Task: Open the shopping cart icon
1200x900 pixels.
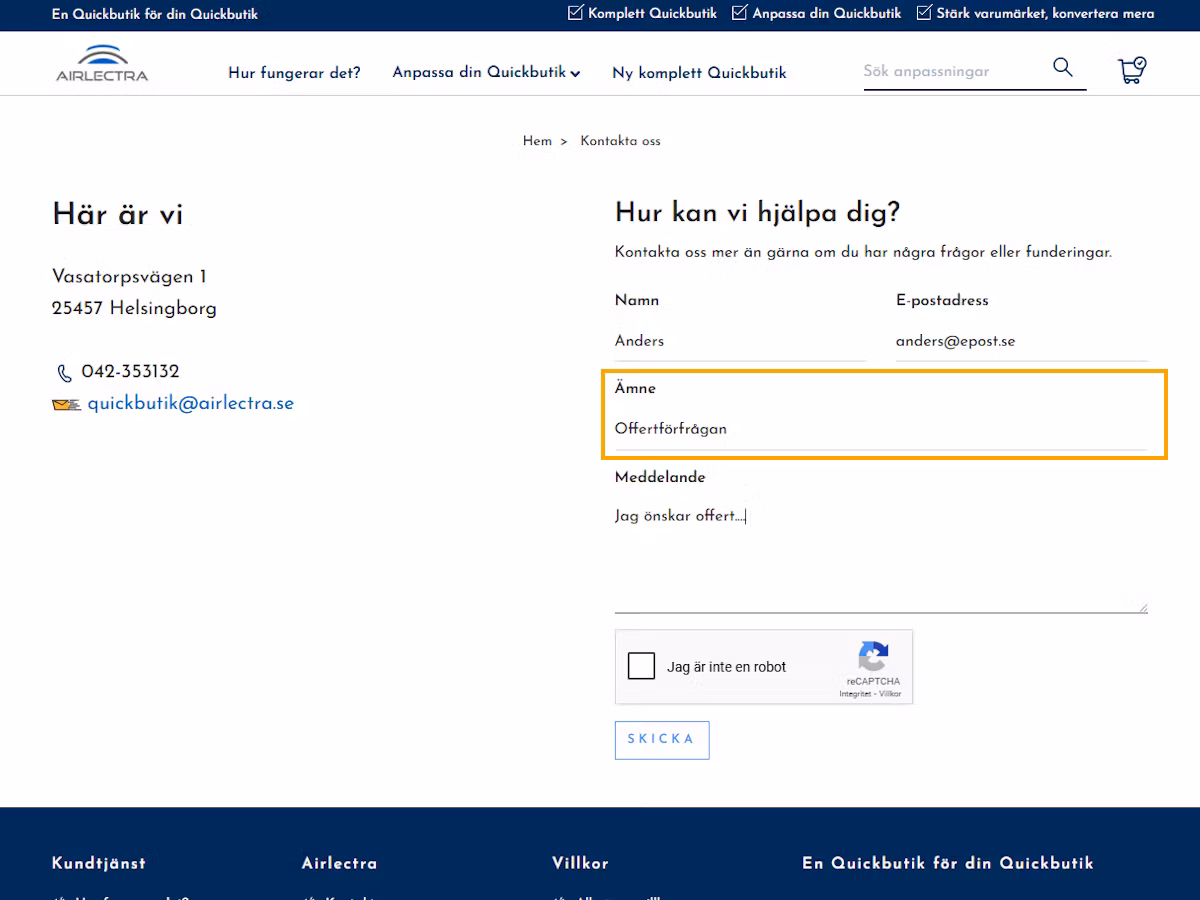Action: (1131, 70)
